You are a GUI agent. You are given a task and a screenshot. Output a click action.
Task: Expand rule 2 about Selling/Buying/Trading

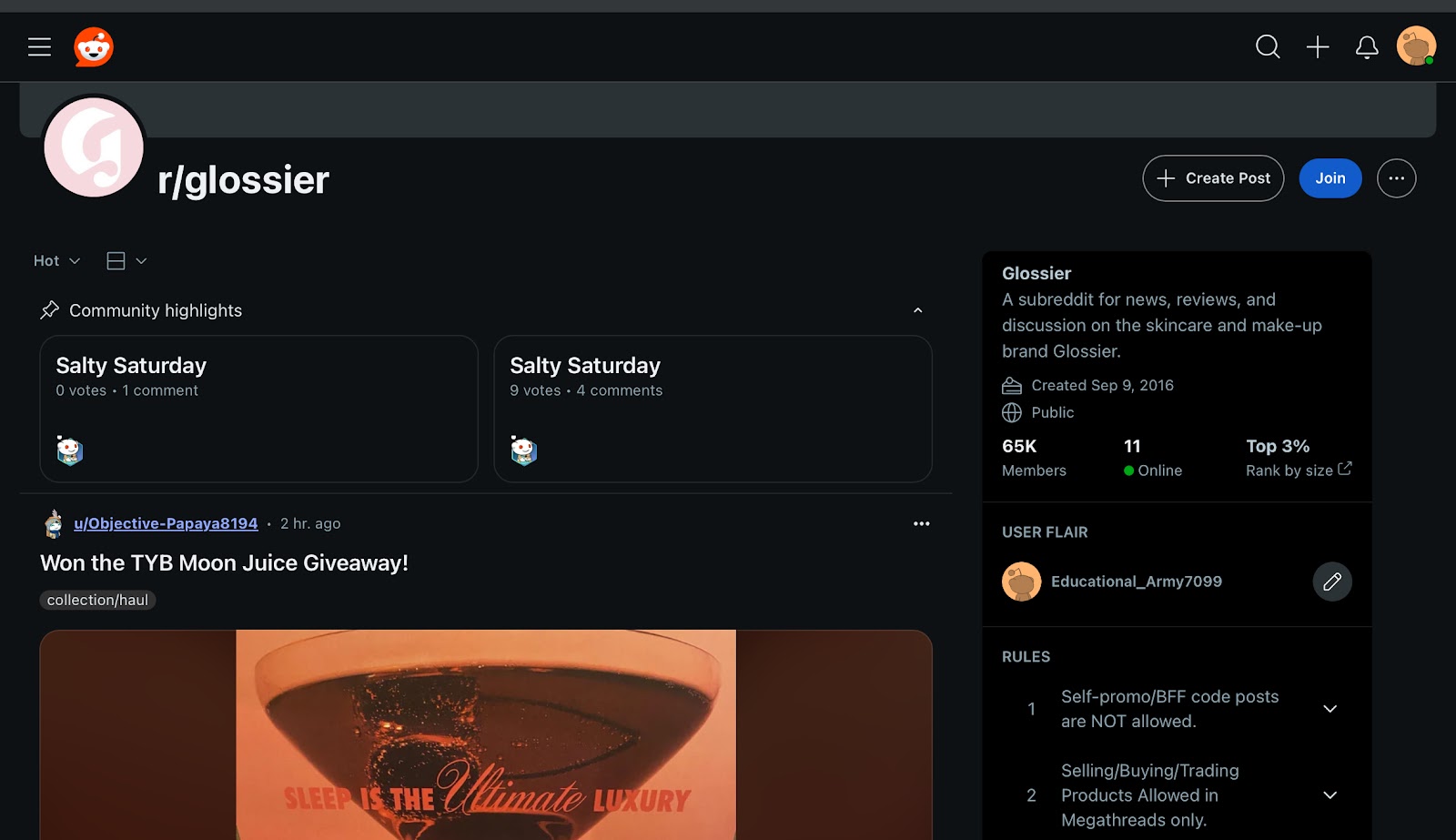tap(1330, 795)
